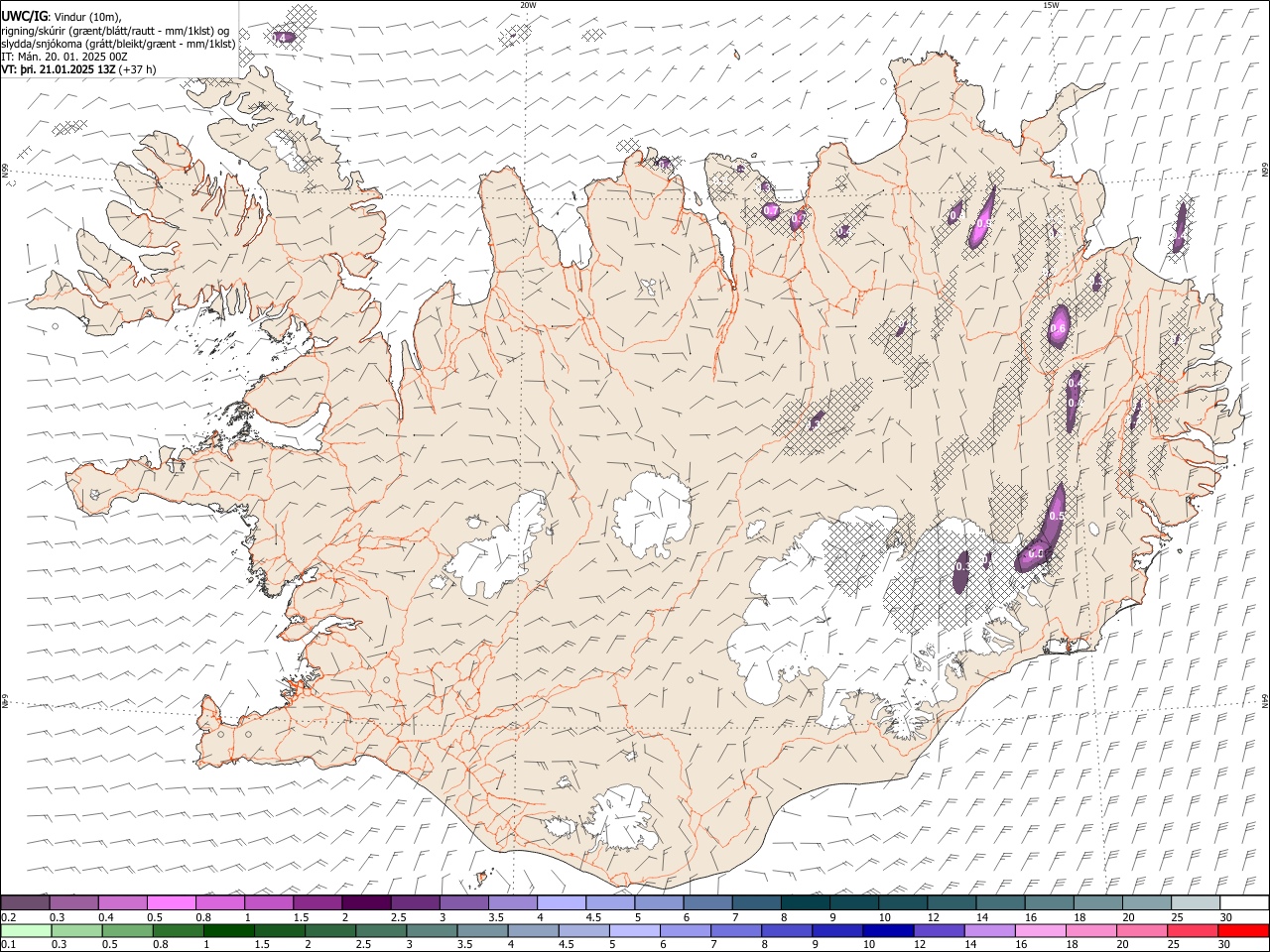Select the white 30 swatch ending the upper legend
This screenshot has width=1270, height=952.
1244,902
